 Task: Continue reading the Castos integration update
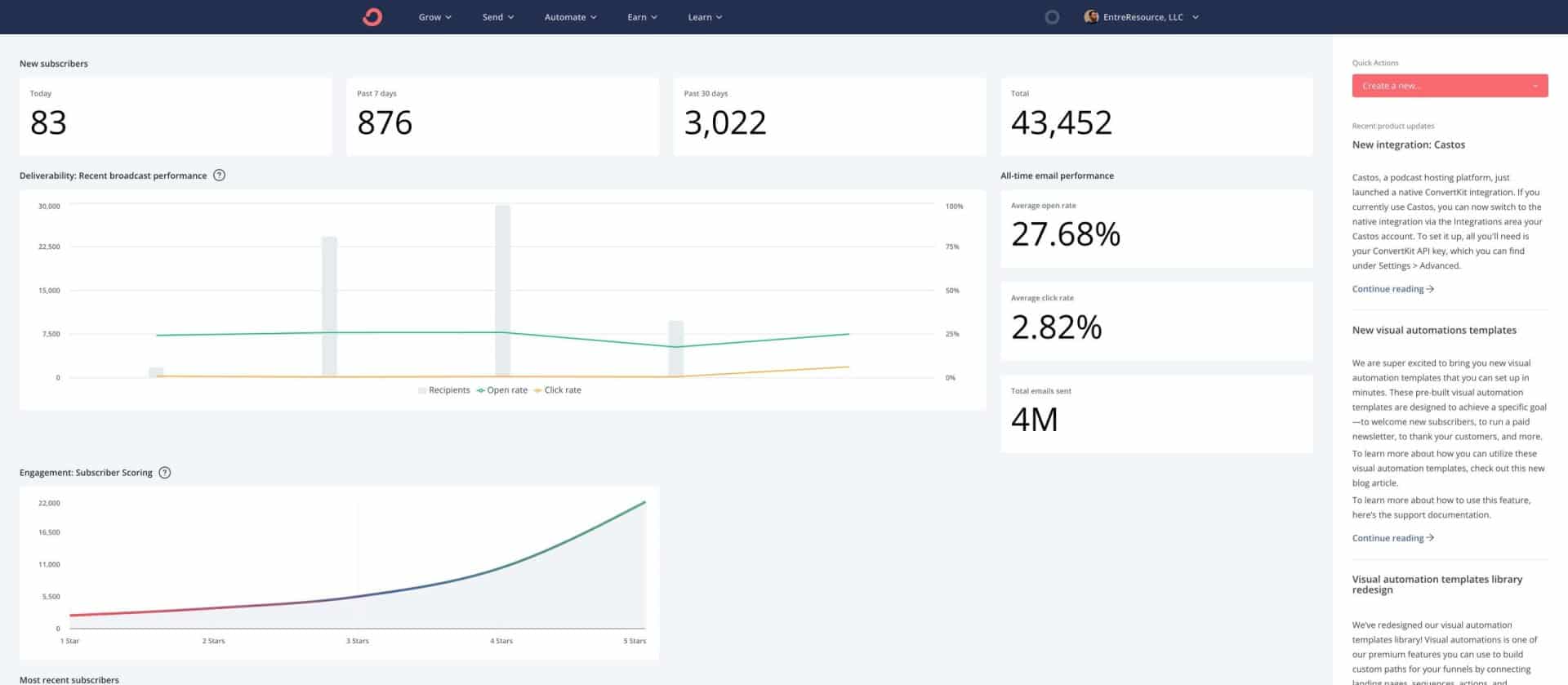pyautogui.click(x=1392, y=289)
